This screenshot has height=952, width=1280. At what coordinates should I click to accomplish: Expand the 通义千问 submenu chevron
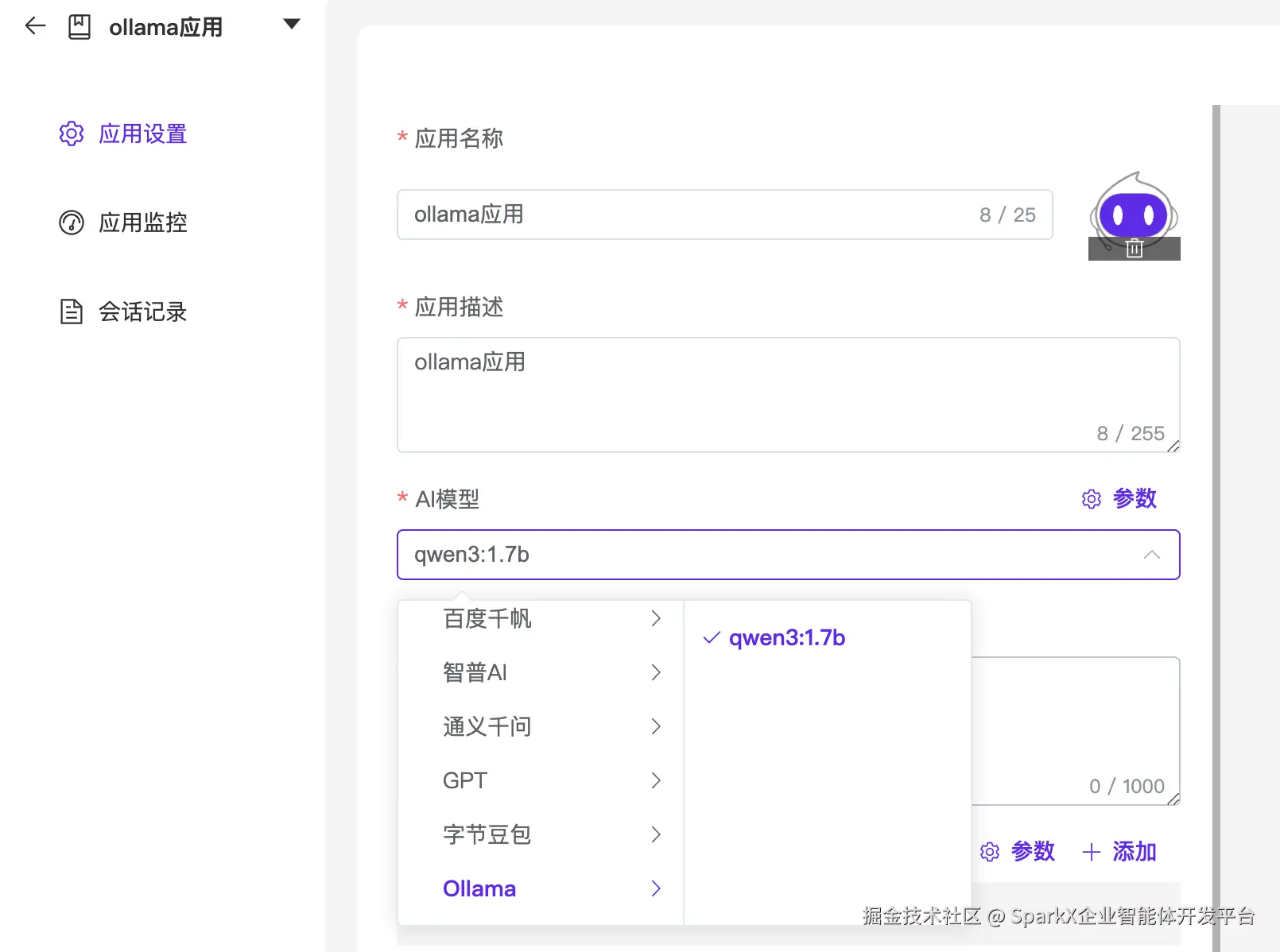click(x=656, y=726)
